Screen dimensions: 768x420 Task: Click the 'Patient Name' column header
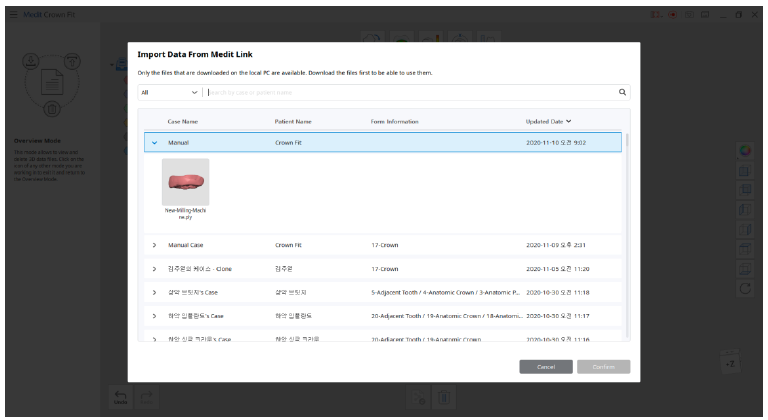pos(293,122)
